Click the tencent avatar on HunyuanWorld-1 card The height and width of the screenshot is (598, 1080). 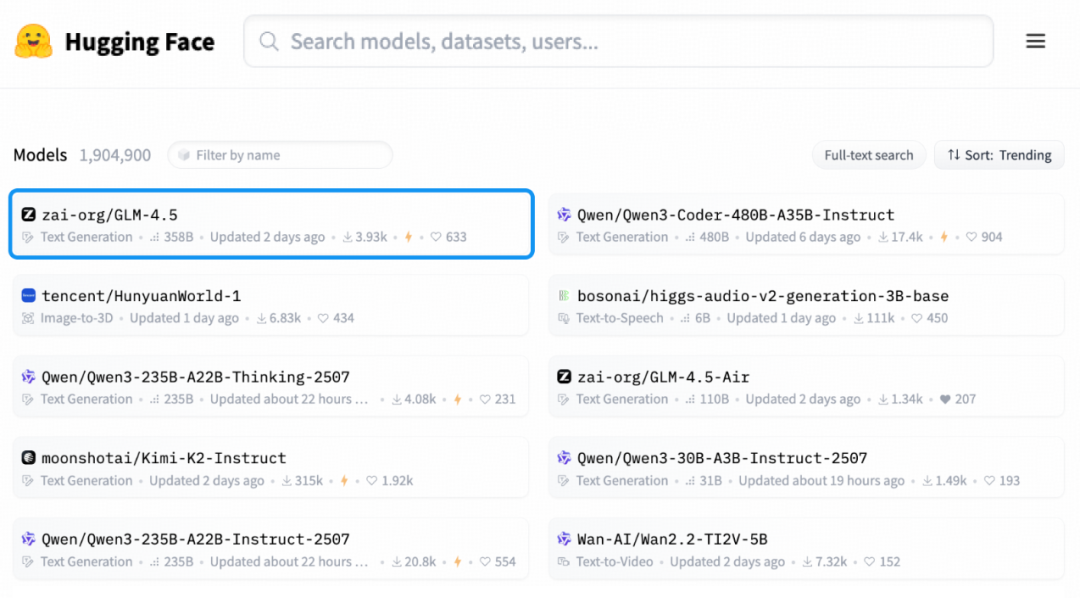28,296
